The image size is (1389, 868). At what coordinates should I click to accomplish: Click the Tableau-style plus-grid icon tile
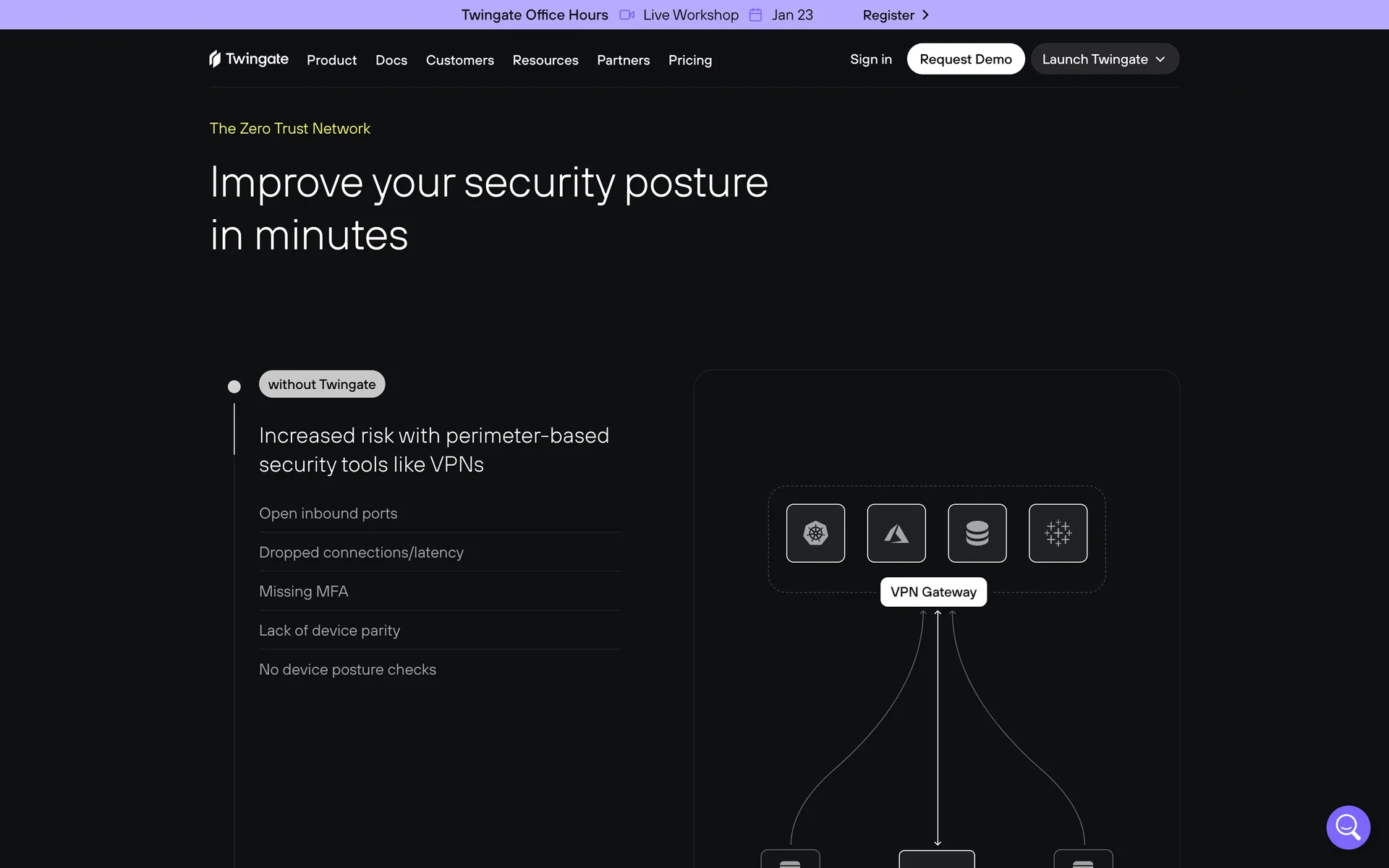coord(1058,533)
